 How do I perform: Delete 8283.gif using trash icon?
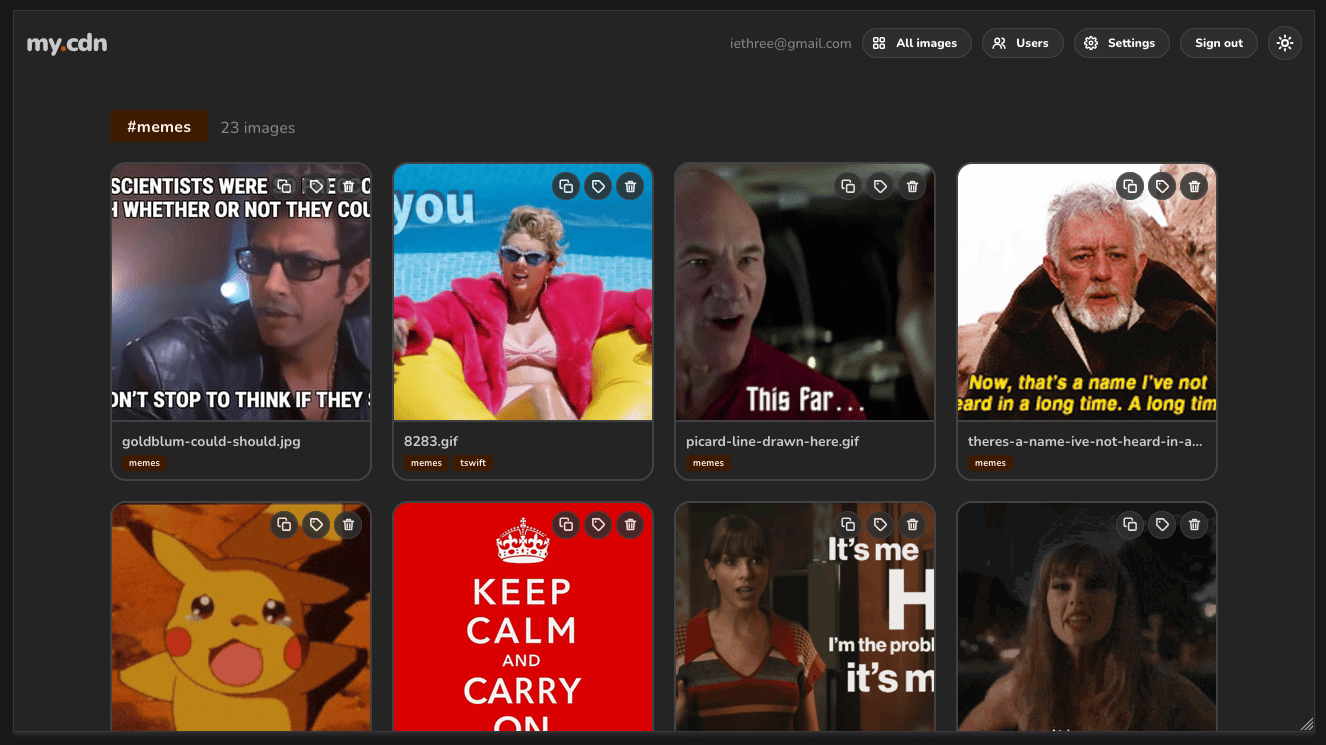click(630, 186)
